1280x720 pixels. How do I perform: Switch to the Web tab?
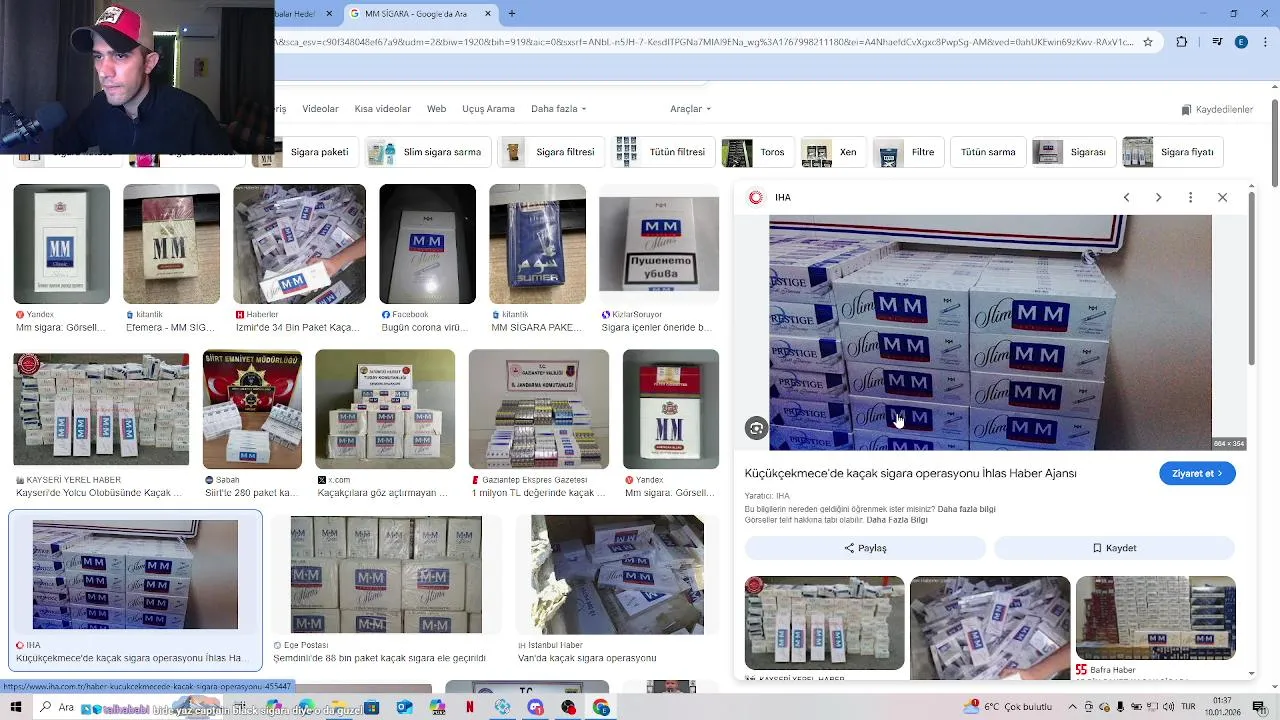[436, 109]
